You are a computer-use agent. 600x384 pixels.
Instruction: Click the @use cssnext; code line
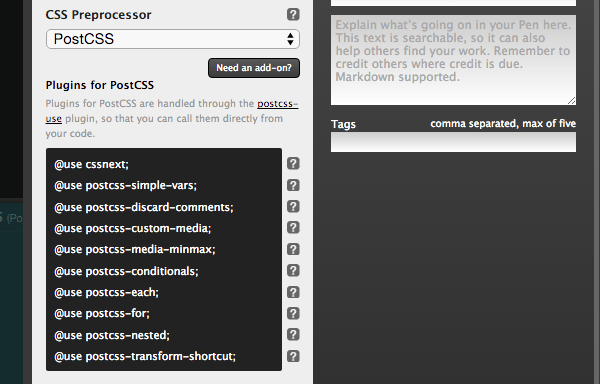[x=91, y=164]
